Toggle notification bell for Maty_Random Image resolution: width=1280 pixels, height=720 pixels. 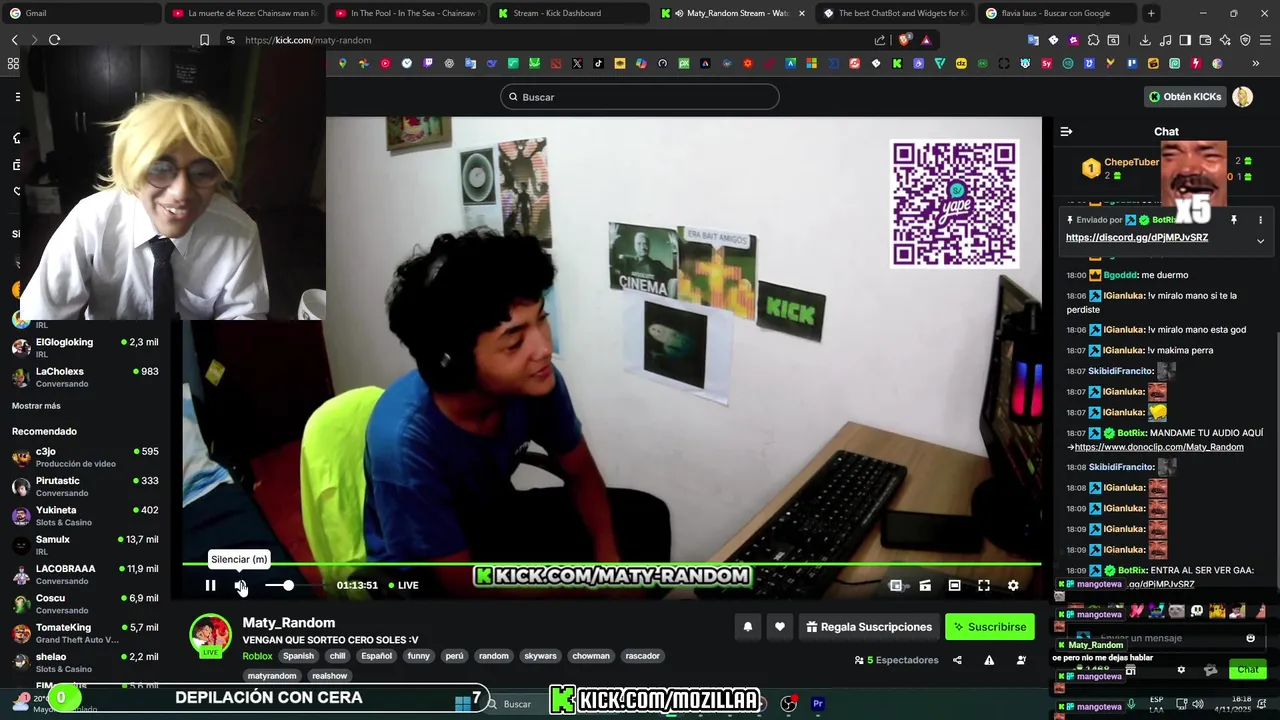(747, 627)
